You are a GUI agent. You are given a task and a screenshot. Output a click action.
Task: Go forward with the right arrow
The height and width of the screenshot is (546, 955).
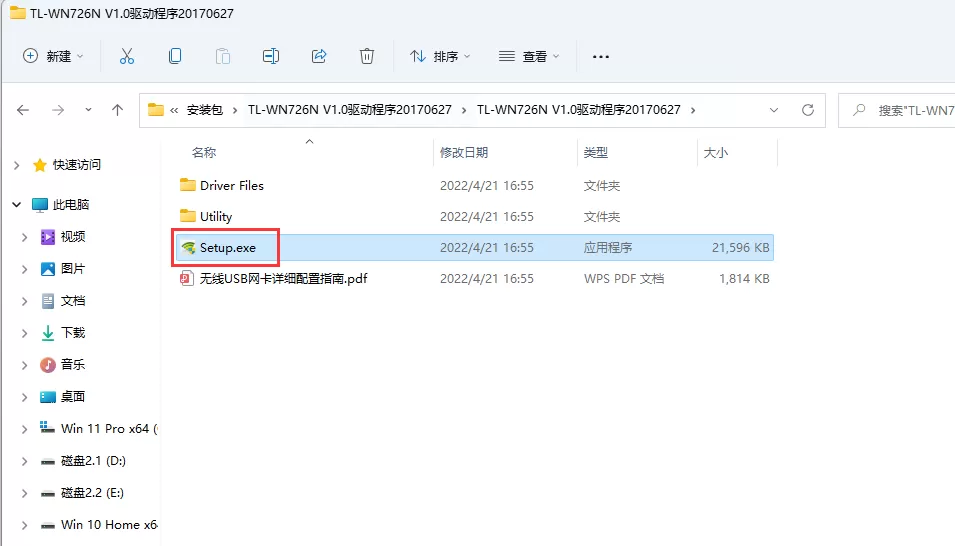58,110
